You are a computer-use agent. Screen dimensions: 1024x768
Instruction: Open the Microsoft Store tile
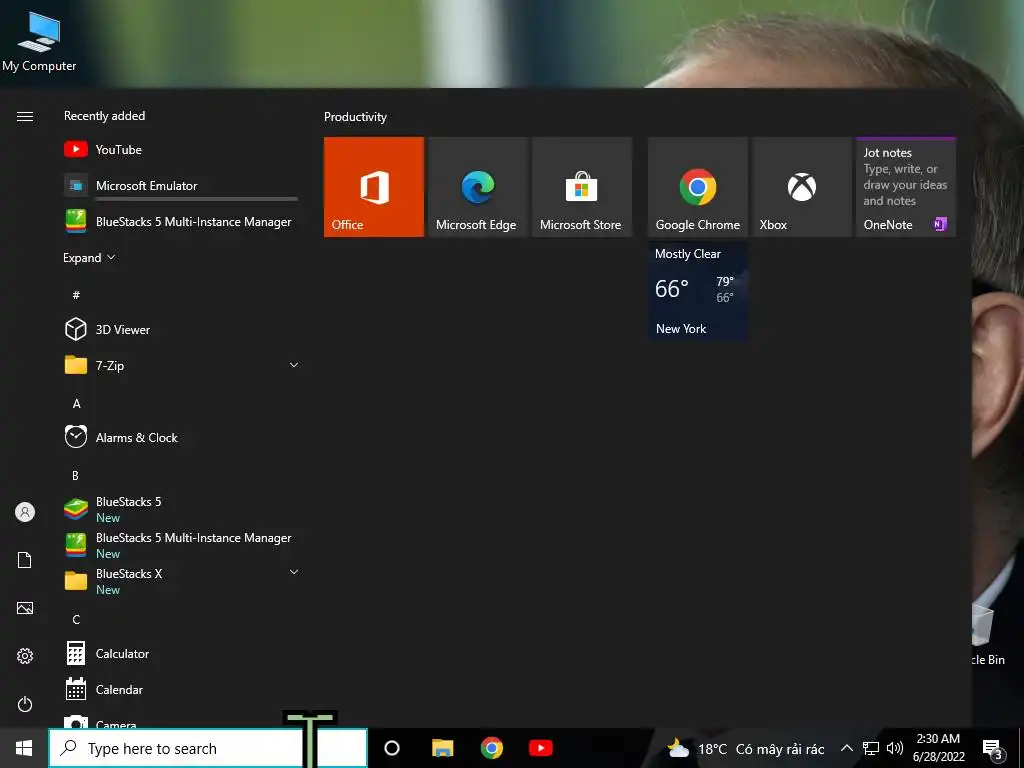point(582,187)
